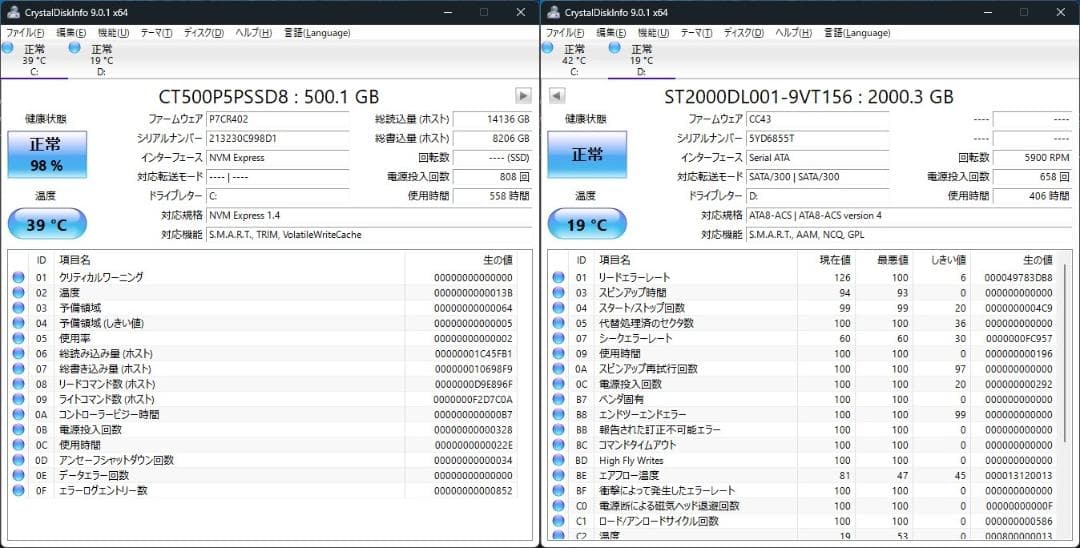Click status icon for High Fly Writes row
1080x548 pixels.
click(x=559, y=460)
